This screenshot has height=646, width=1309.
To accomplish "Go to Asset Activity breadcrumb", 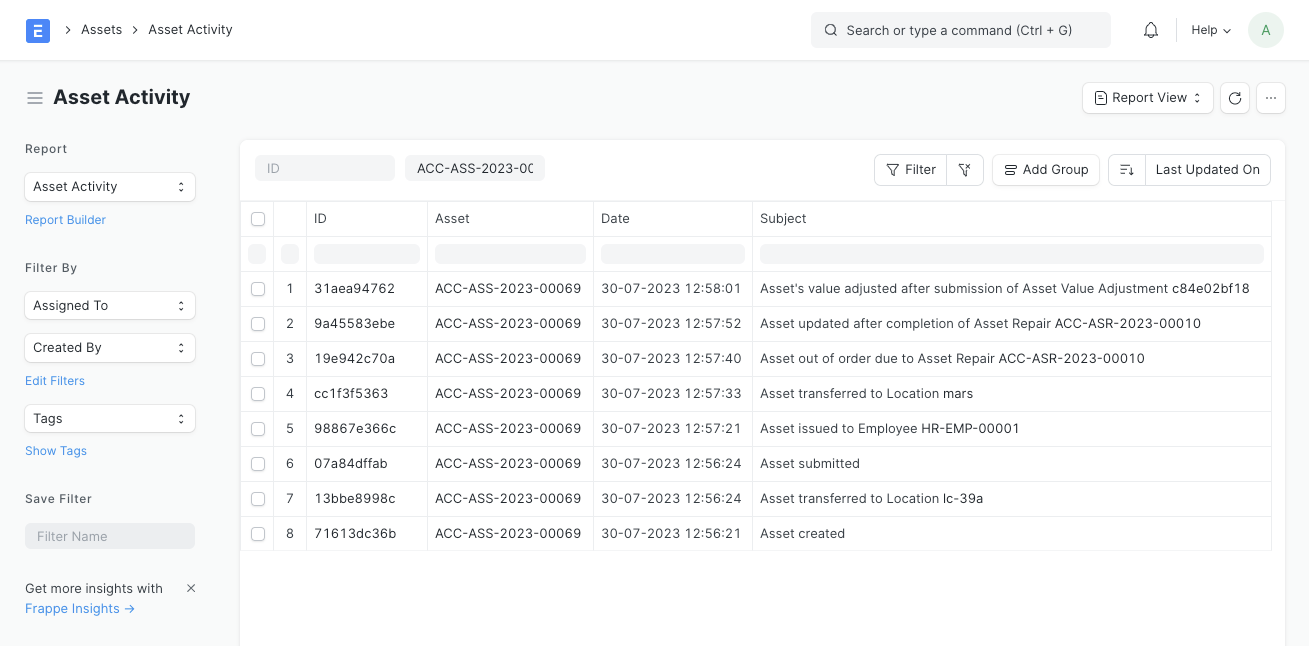I will coord(190,30).
